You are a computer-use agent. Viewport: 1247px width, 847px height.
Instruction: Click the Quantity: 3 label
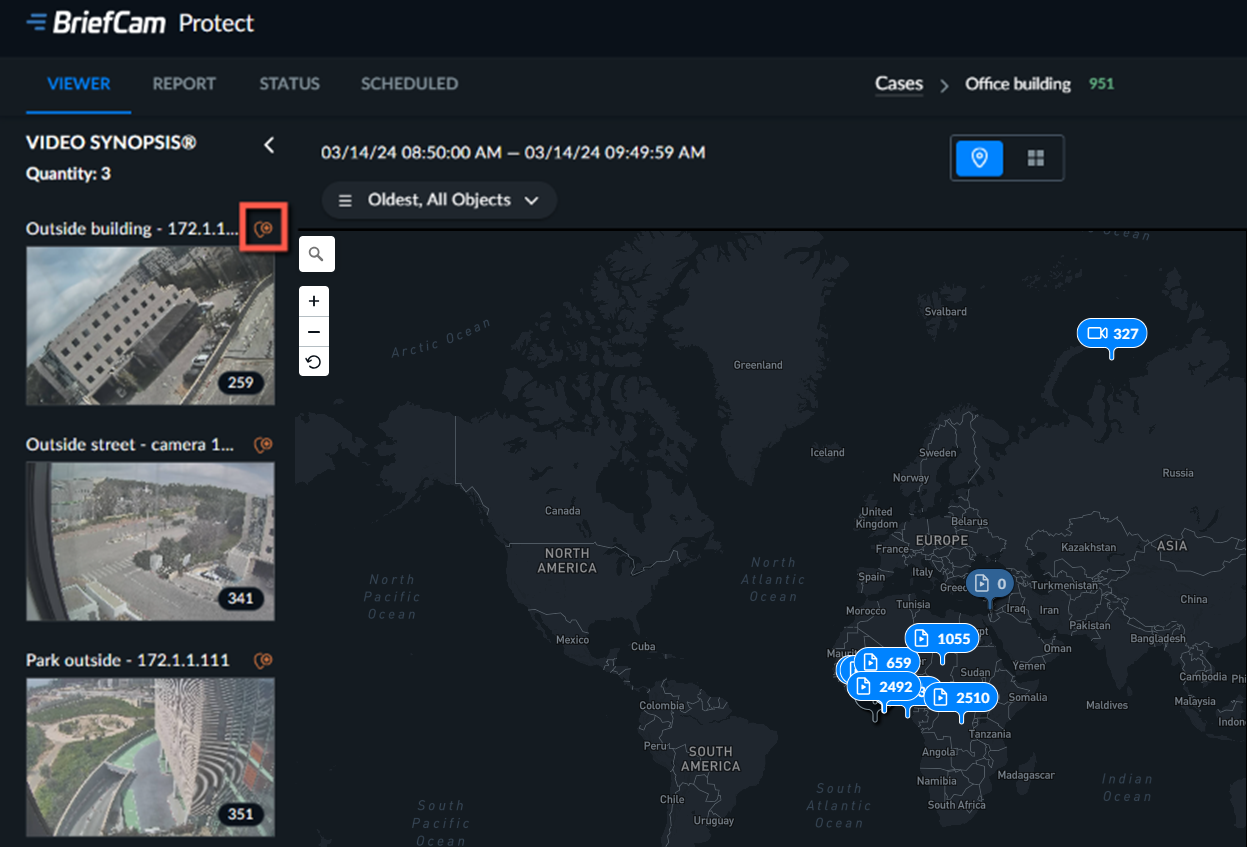coord(68,174)
